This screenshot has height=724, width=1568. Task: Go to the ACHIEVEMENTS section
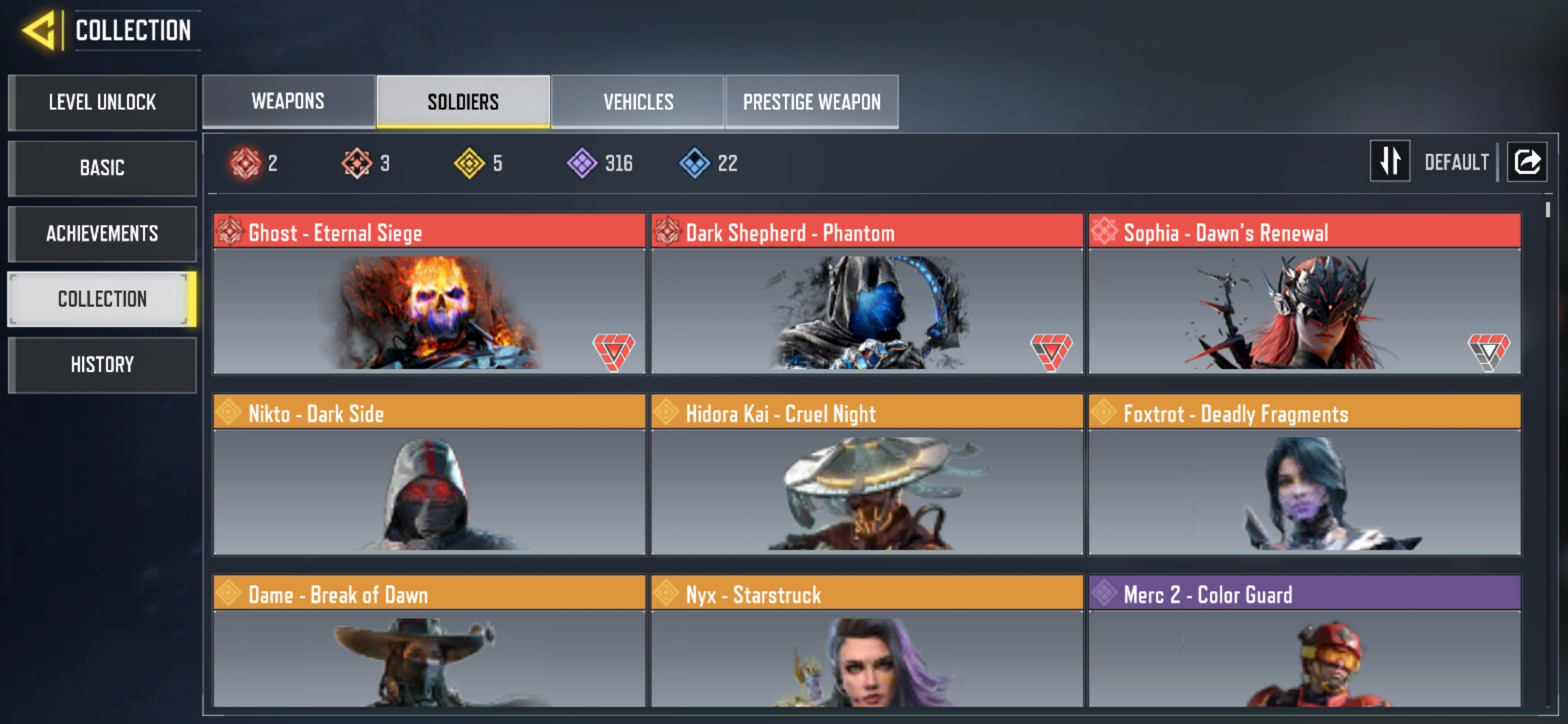coord(102,233)
